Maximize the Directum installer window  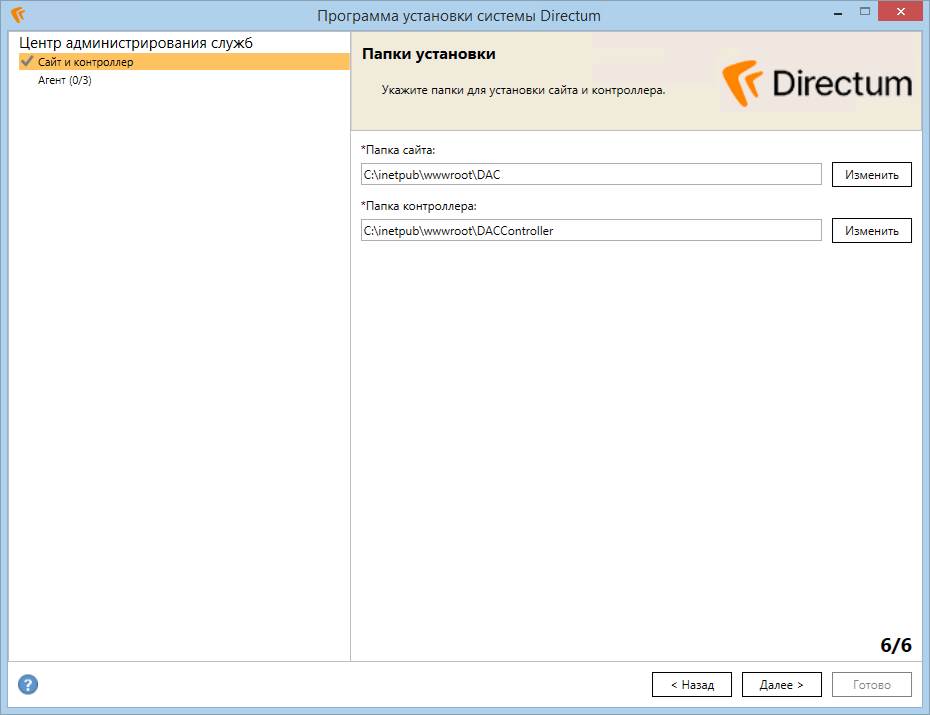coord(865,12)
